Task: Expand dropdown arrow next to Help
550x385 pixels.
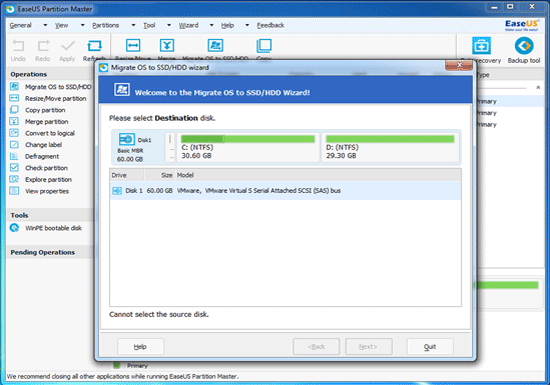Action: 247,25
